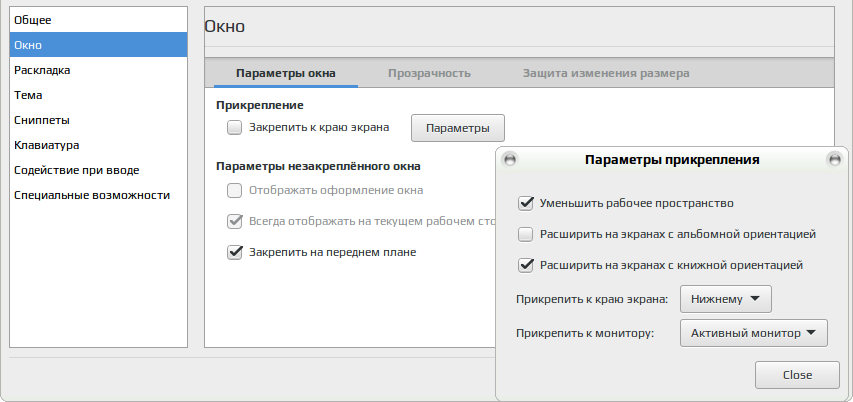The width and height of the screenshot is (853, 402).
Task: Open Специальные возможности category
Action: click(x=98, y=195)
